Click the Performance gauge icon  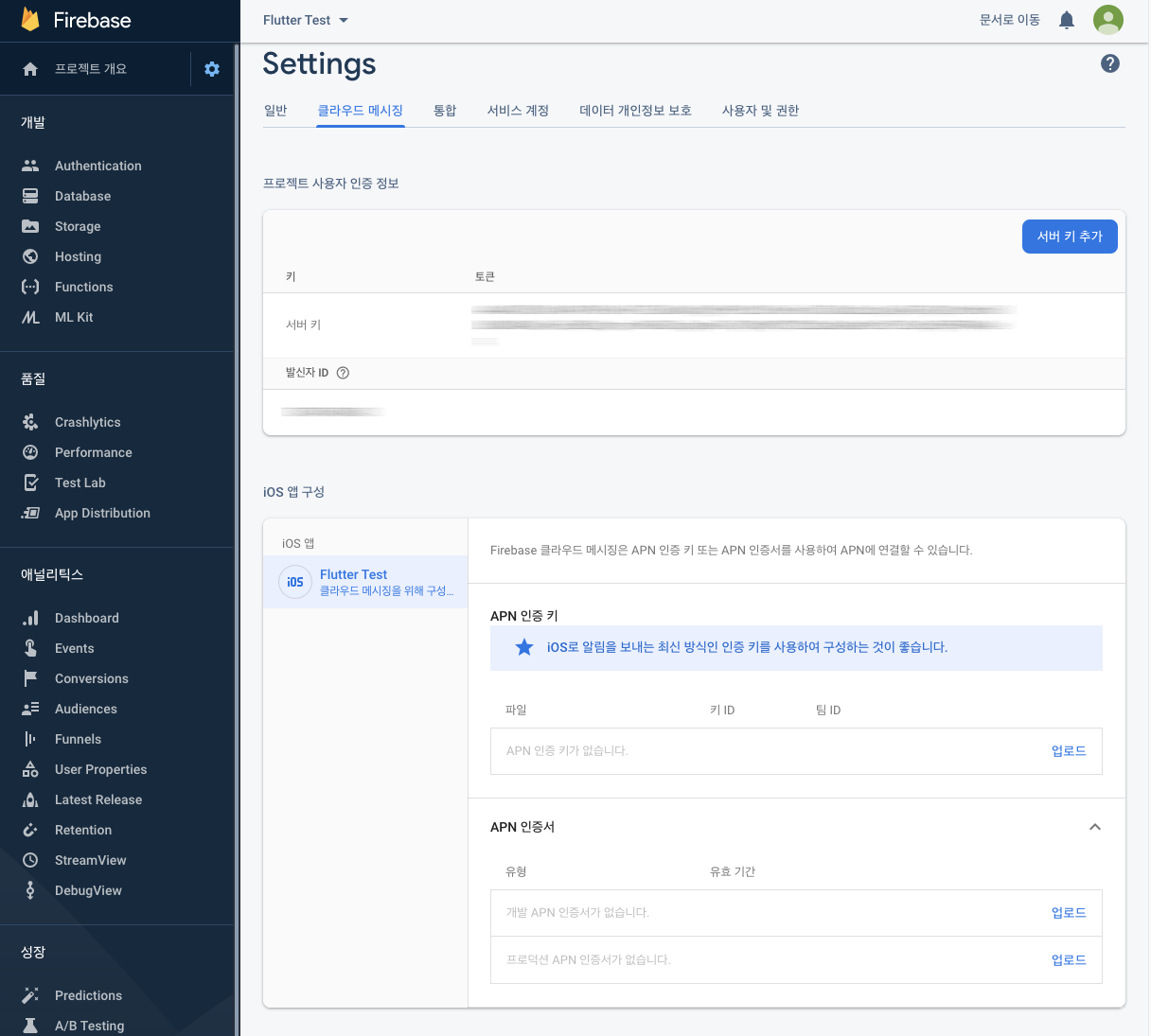click(30, 452)
